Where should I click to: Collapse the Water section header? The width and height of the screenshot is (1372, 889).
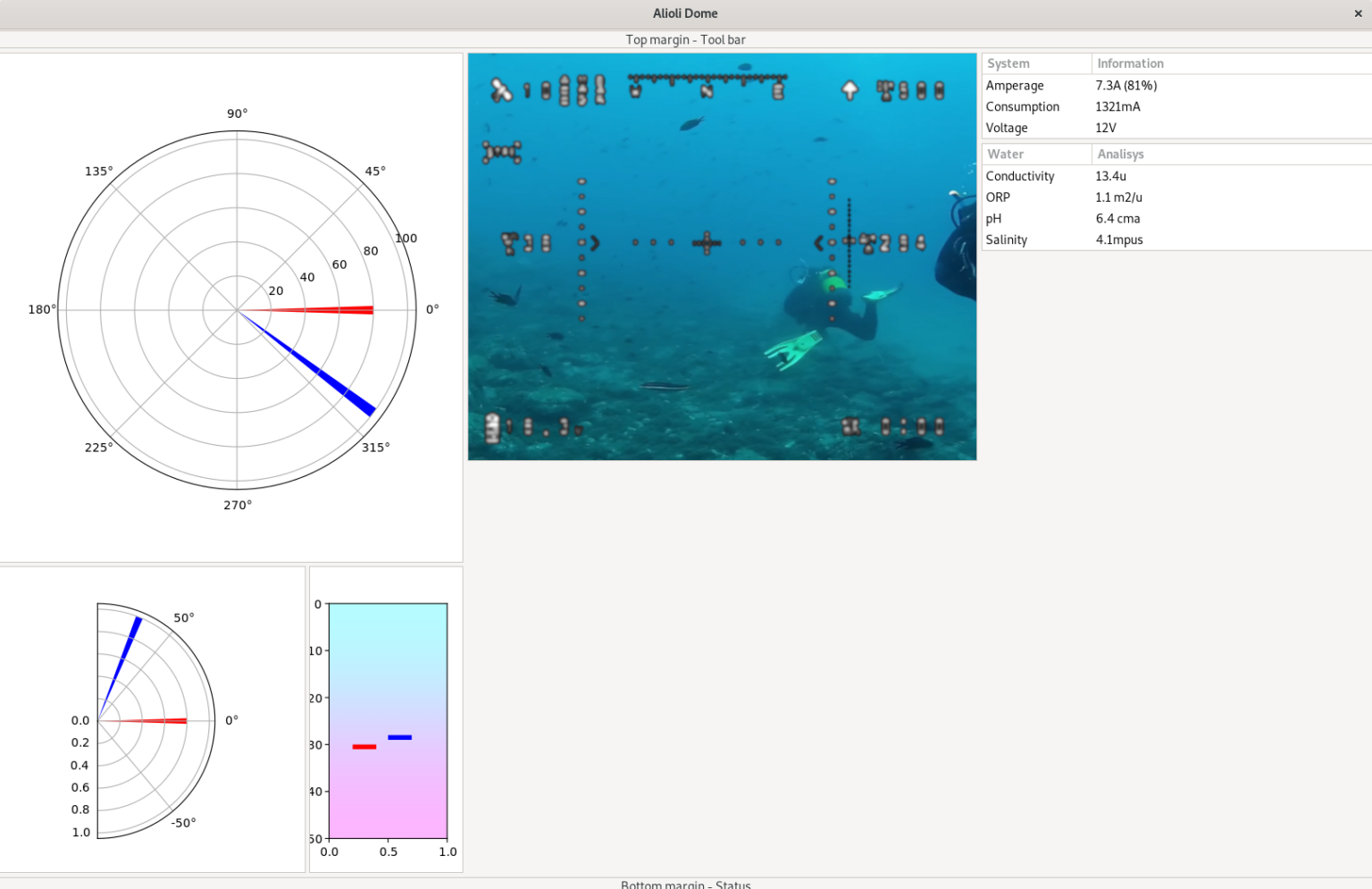click(x=1005, y=154)
